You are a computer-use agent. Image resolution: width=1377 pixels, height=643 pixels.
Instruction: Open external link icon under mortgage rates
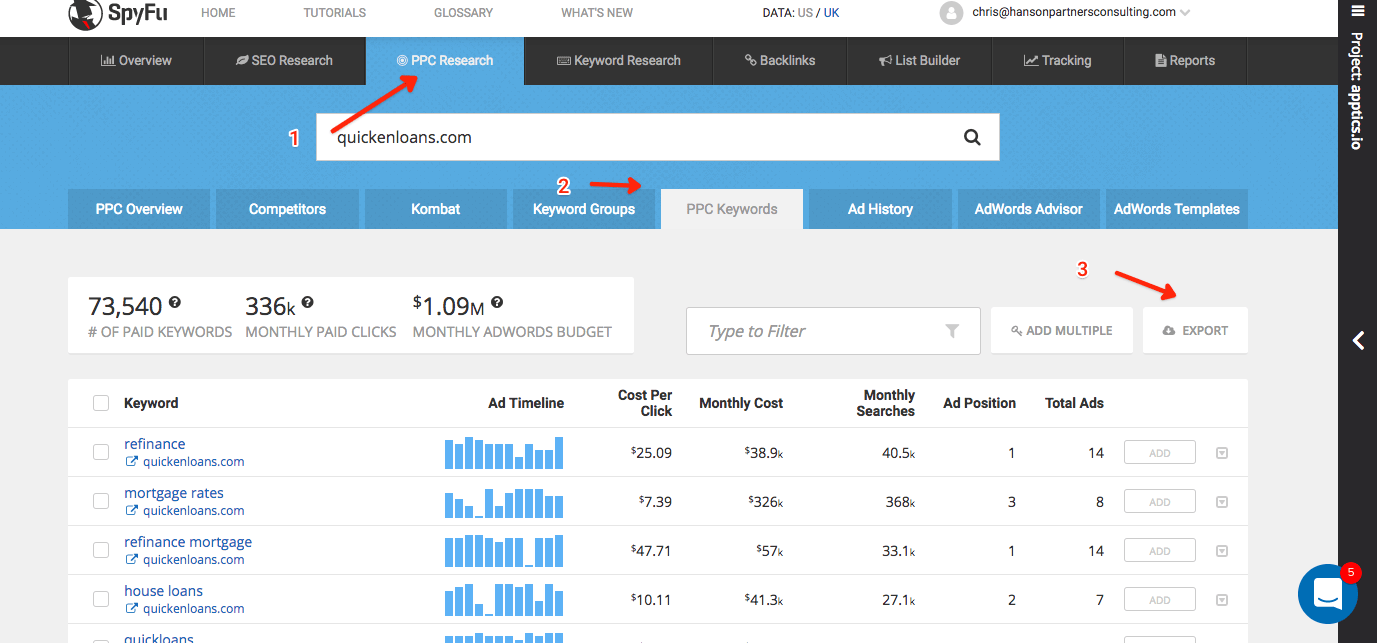coord(131,511)
